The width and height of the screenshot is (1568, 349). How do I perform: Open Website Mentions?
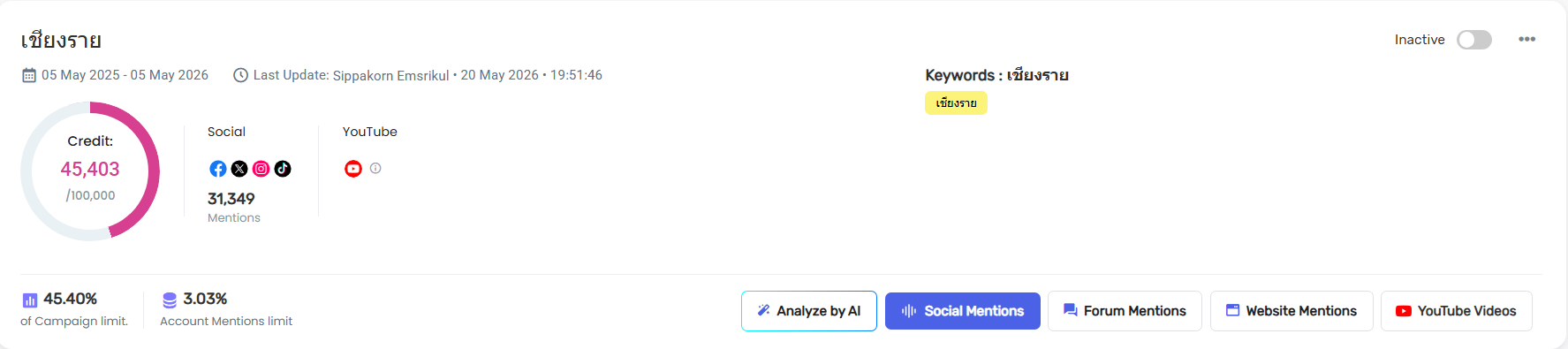pos(1292,311)
